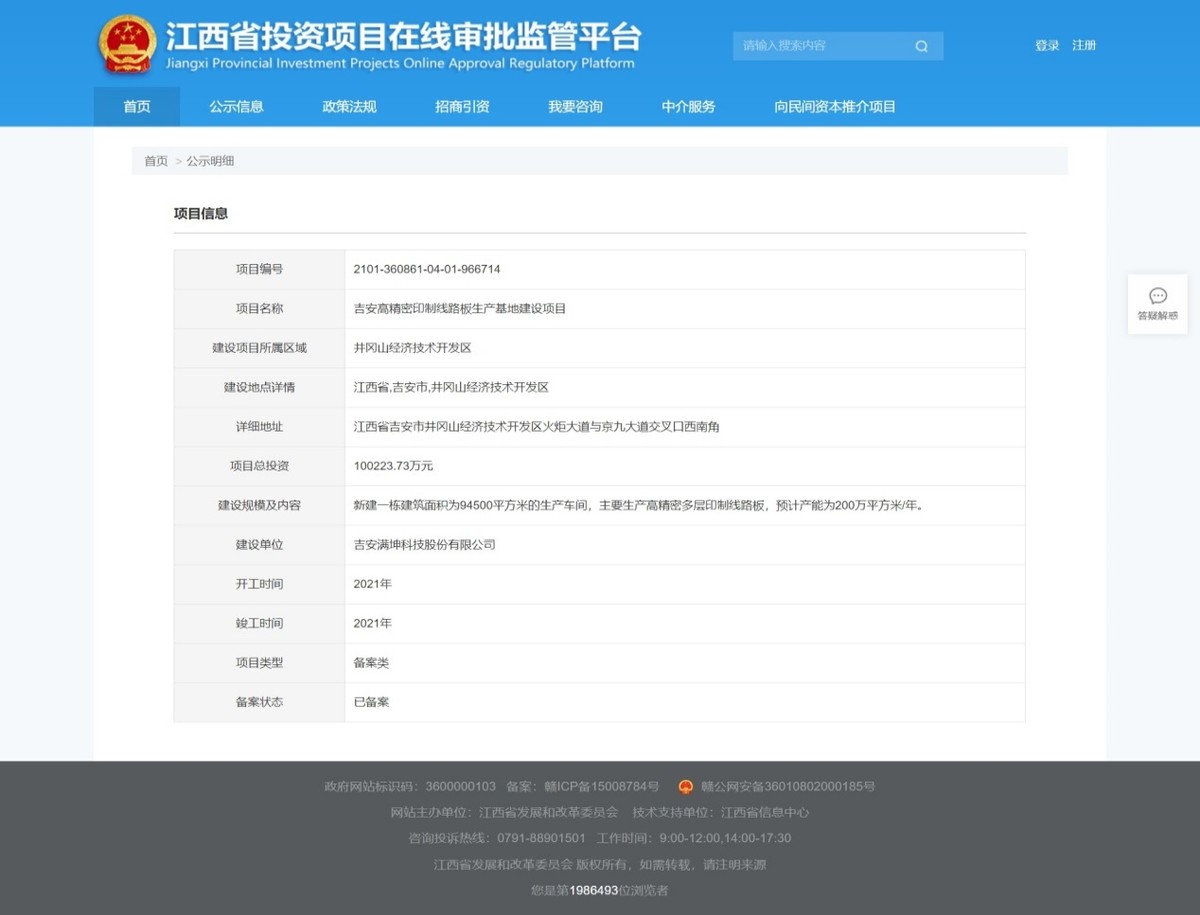1200x915 pixels.
Task: Open the 政策法规 section
Action: click(x=349, y=106)
